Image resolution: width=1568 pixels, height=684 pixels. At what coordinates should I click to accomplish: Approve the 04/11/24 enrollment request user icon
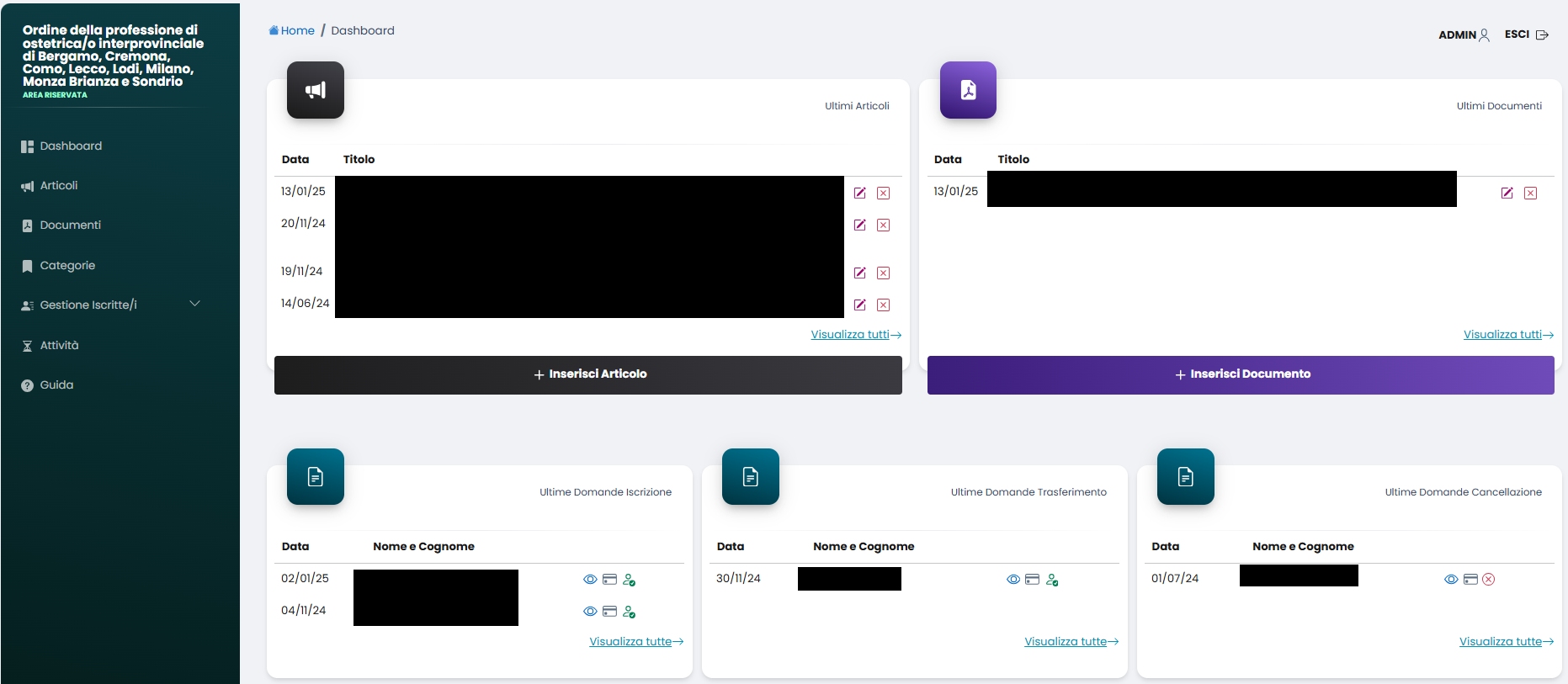coord(629,612)
